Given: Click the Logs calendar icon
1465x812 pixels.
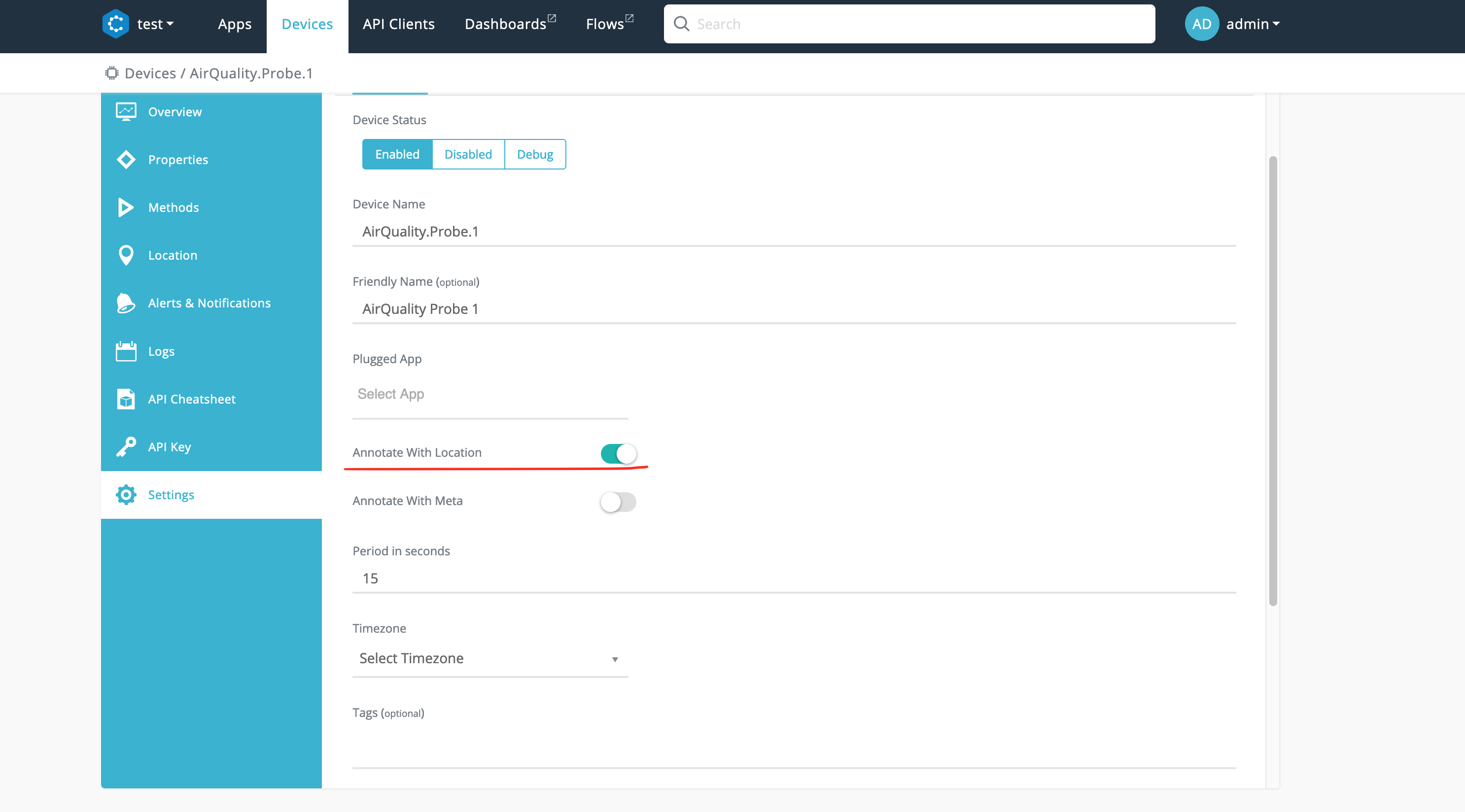Looking at the screenshot, I should [126, 351].
